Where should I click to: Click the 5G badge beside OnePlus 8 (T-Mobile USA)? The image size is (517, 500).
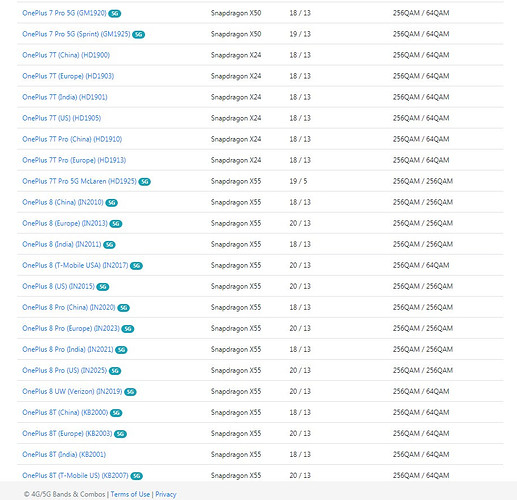(x=136, y=266)
